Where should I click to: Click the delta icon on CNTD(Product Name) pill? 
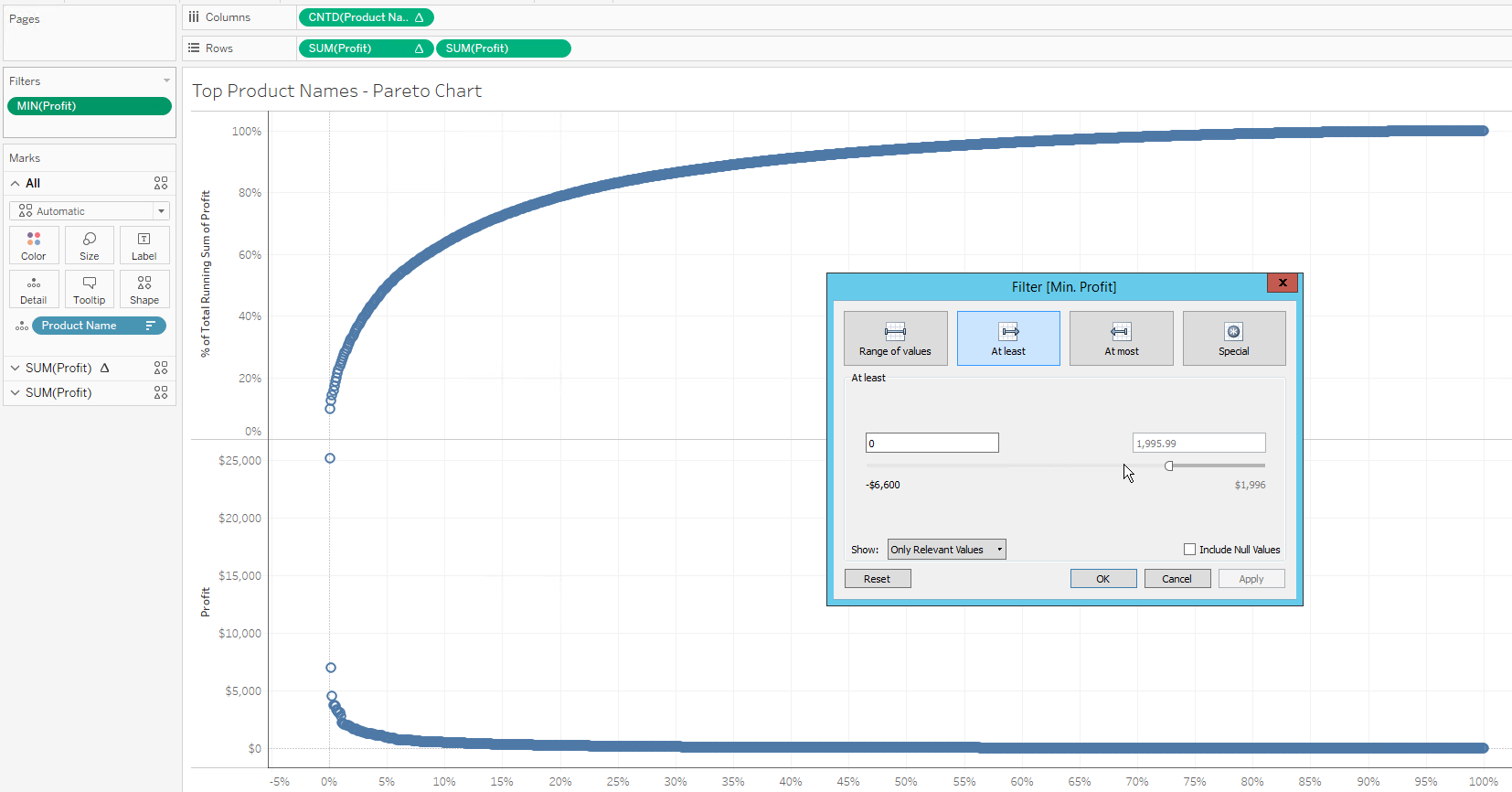[x=419, y=17]
